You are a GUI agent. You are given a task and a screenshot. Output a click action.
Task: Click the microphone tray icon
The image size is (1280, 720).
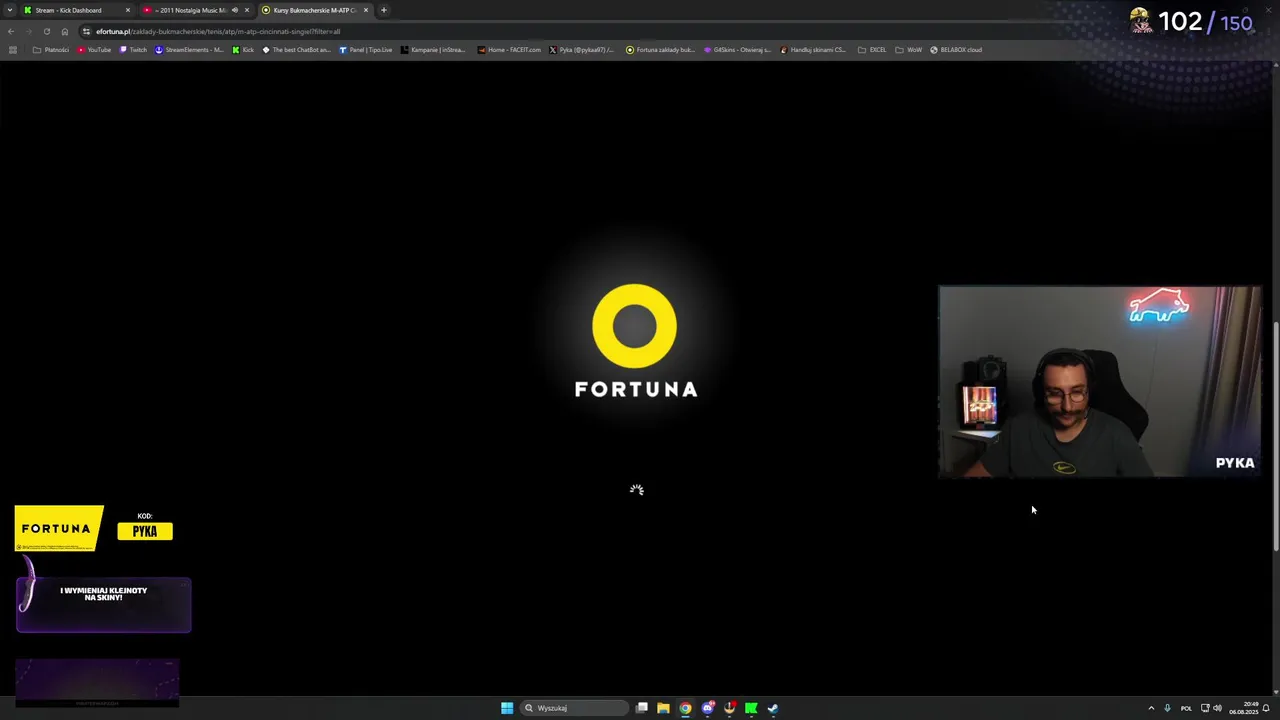click(x=1167, y=708)
